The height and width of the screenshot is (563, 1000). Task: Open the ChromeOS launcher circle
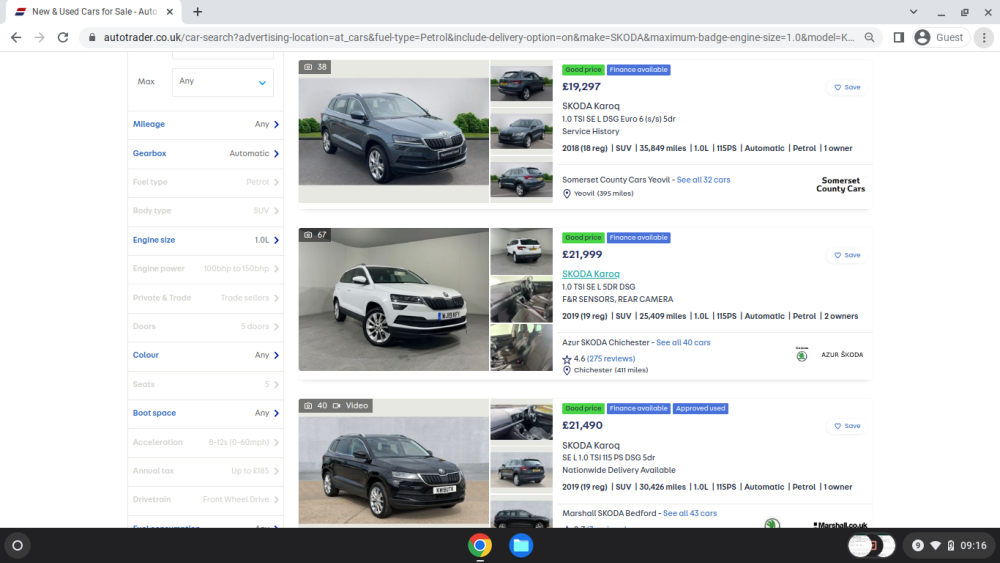pyautogui.click(x=18, y=546)
